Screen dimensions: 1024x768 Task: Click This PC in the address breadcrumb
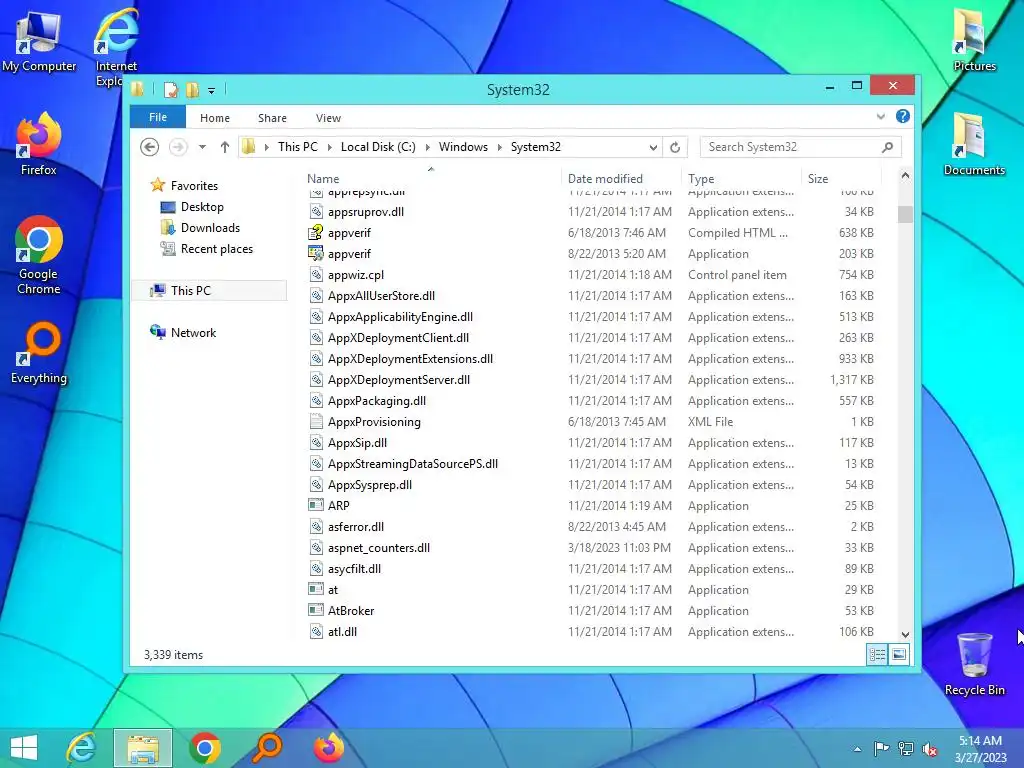[298, 147]
